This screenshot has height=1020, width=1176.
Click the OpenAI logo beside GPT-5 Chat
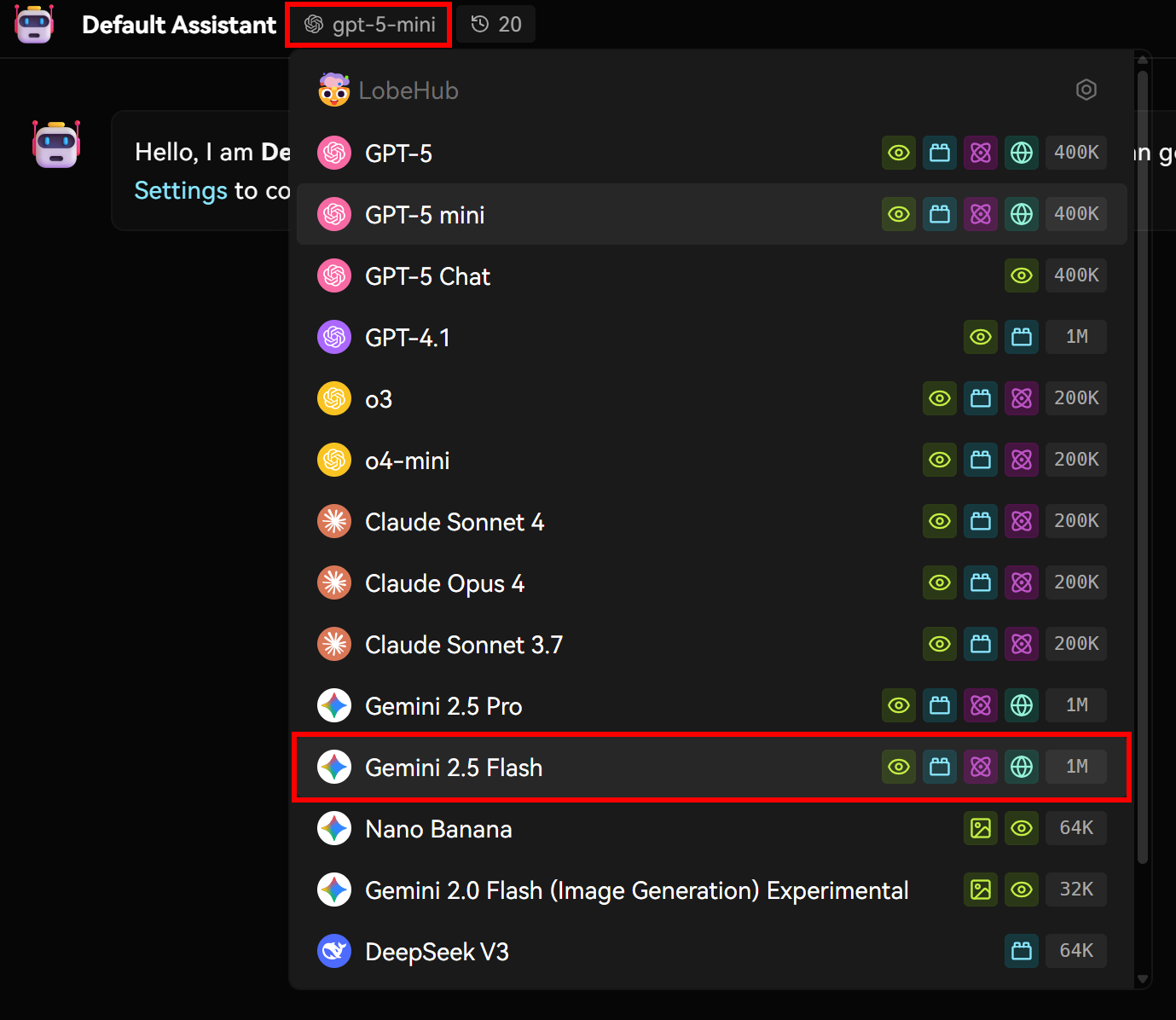[x=334, y=275]
